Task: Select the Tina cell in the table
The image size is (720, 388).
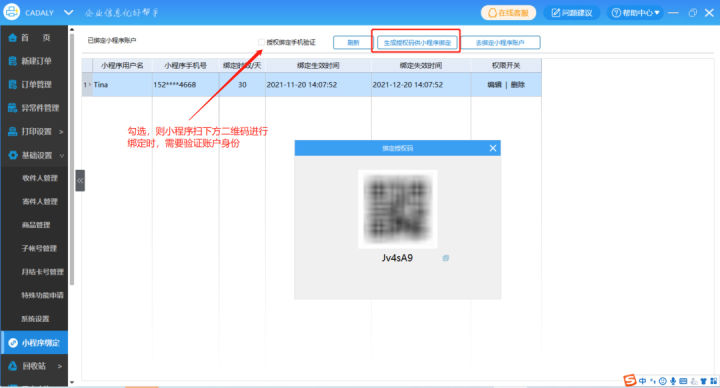Action: click(123, 84)
